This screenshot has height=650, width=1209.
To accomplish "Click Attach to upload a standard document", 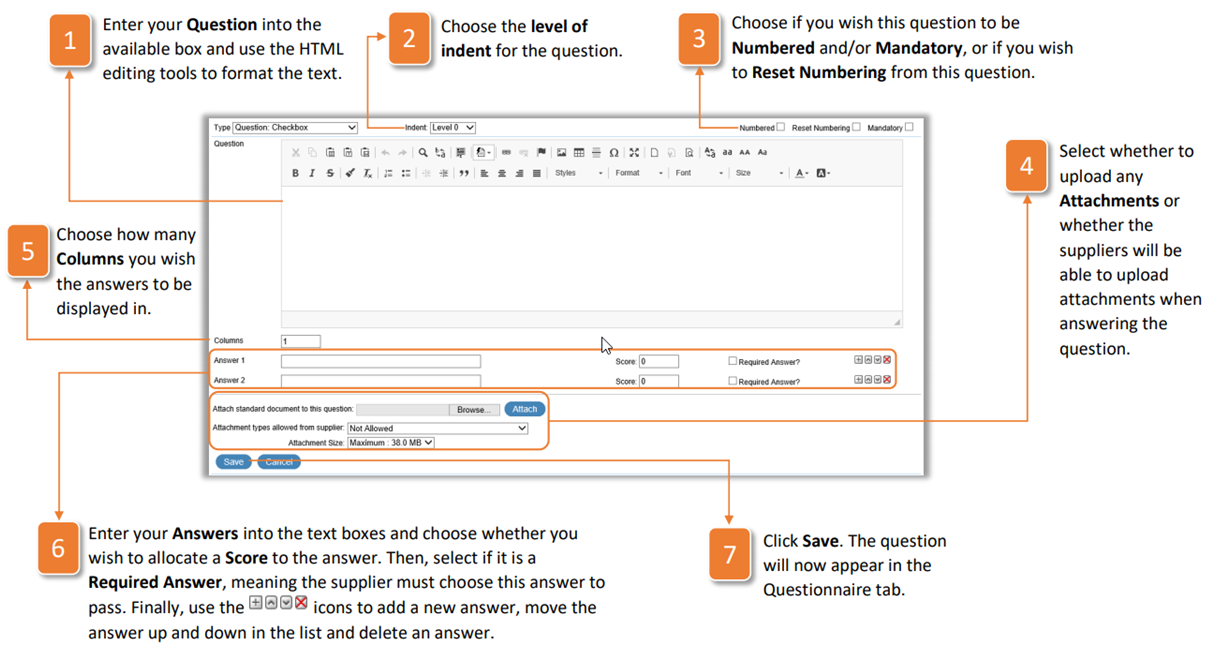I will pos(525,408).
